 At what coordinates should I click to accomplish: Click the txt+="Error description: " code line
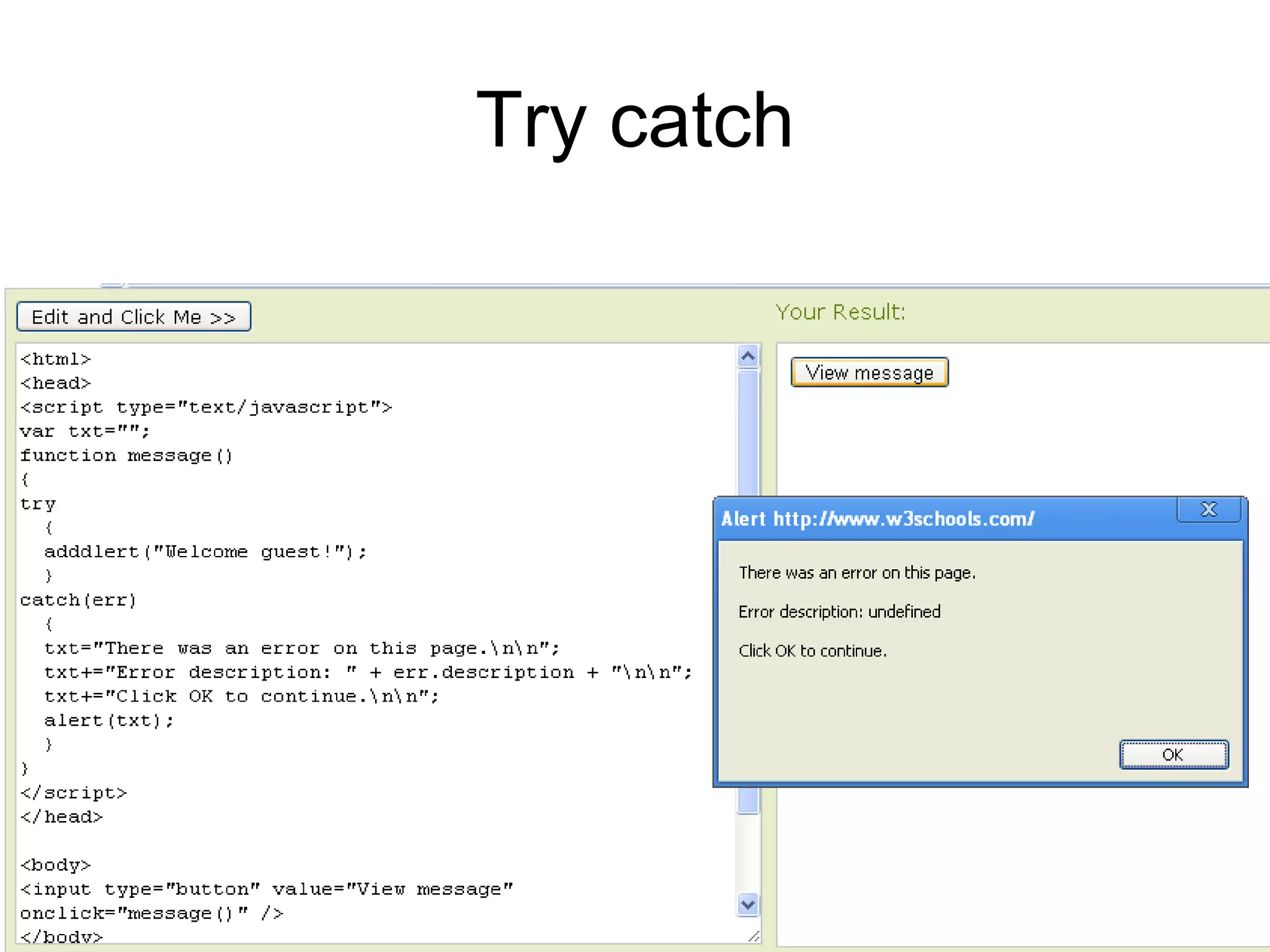pyautogui.click(x=368, y=672)
